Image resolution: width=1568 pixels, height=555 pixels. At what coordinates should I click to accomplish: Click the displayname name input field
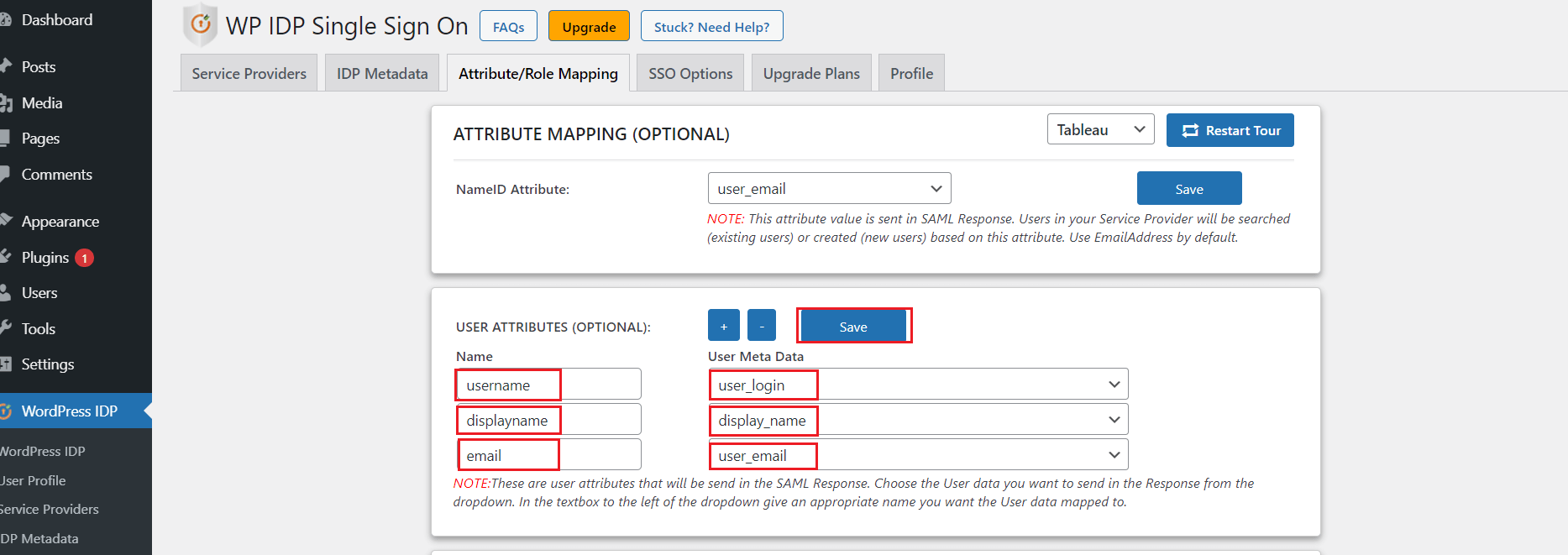pyautogui.click(x=548, y=420)
